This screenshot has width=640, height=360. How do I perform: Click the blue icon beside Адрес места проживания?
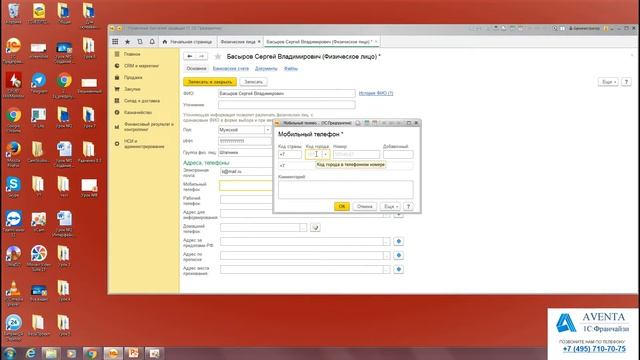click(x=398, y=269)
